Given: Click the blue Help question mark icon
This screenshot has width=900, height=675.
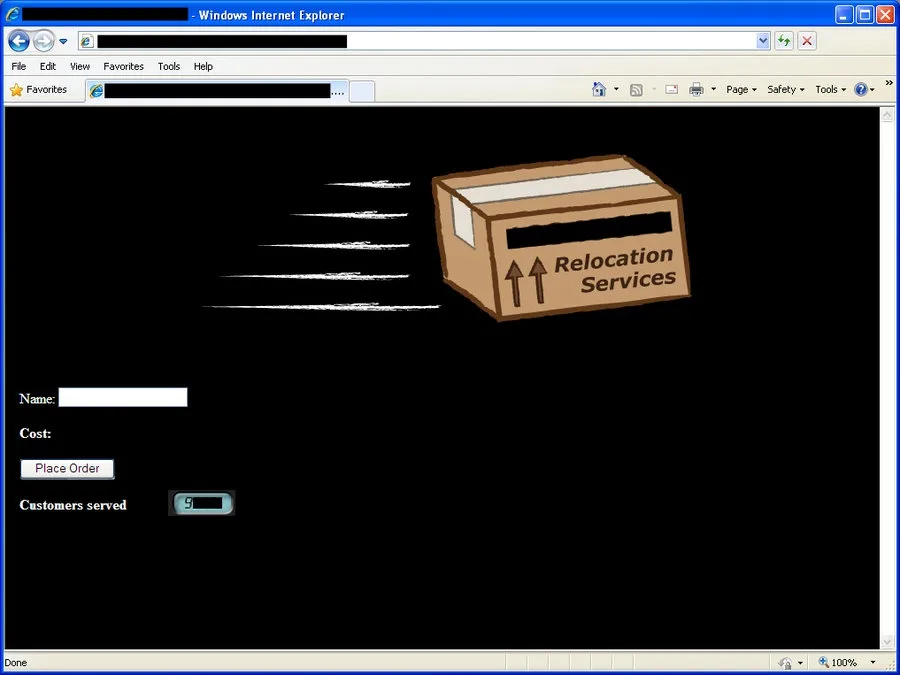Looking at the screenshot, I should point(860,90).
